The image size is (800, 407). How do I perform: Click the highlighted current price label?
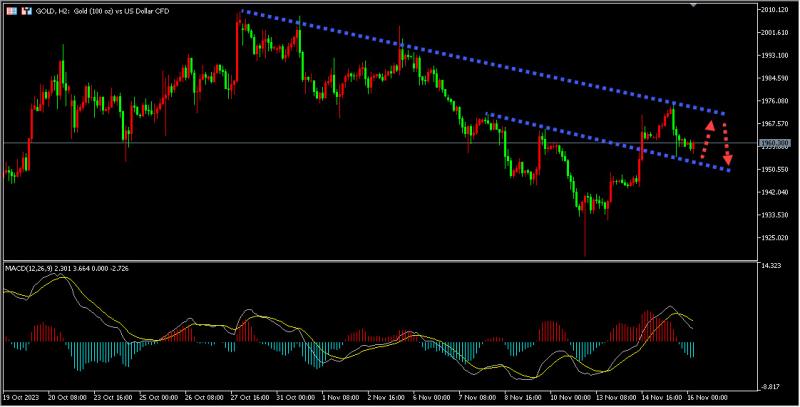775,143
